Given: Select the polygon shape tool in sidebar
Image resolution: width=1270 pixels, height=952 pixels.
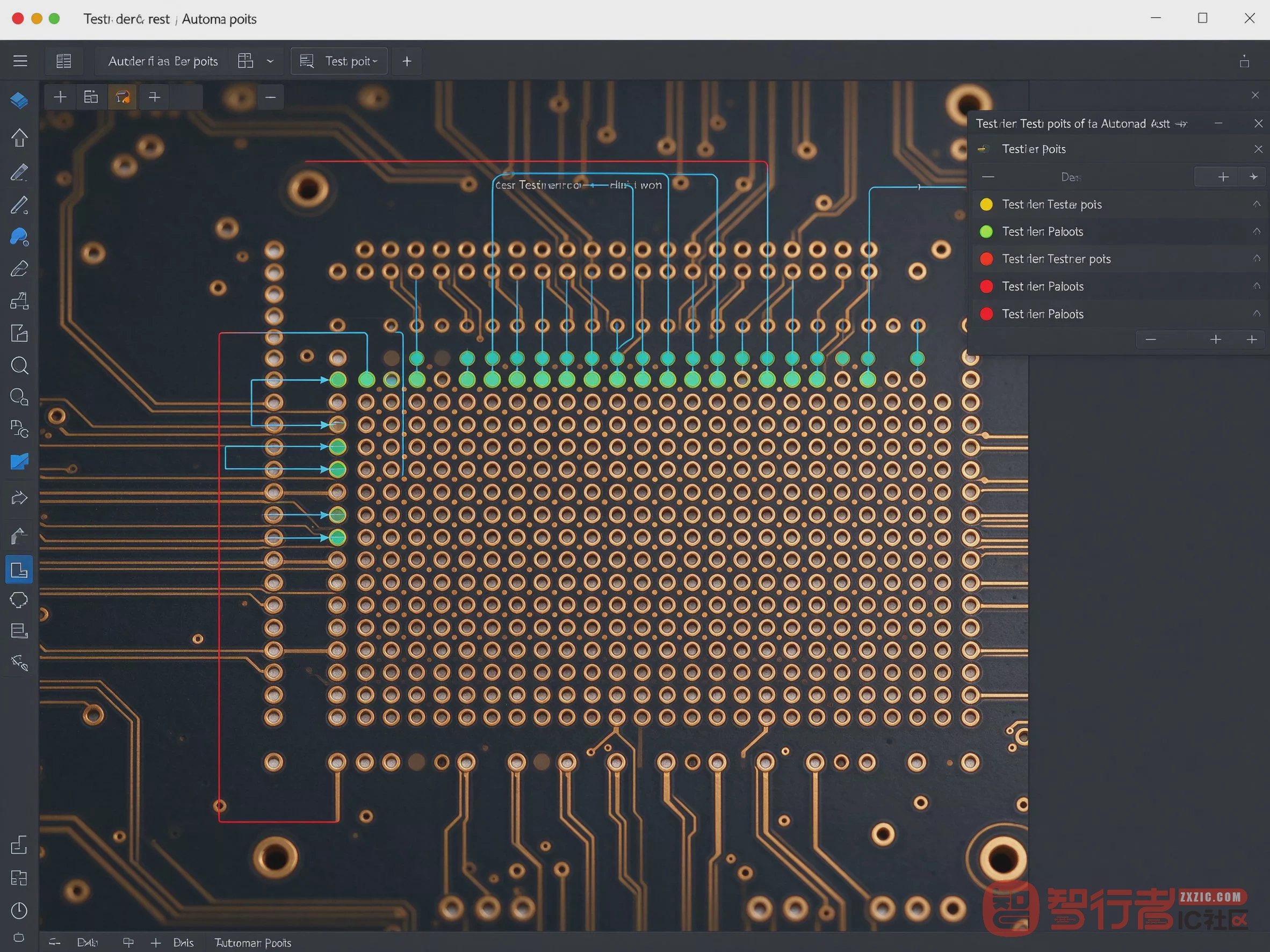Looking at the screenshot, I should click(19, 600).
